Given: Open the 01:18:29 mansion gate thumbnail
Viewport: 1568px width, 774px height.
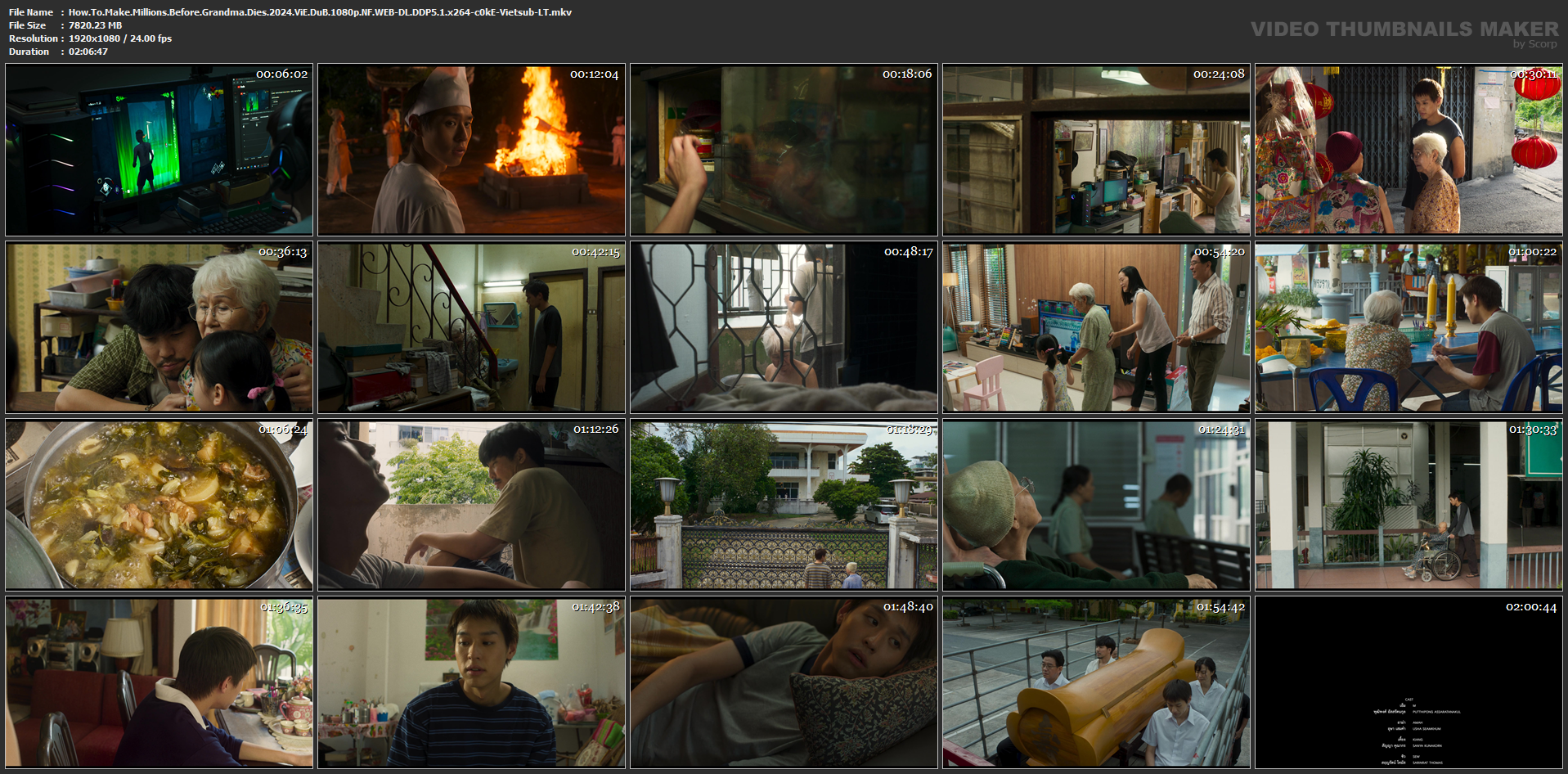Looking at the screenshot, I should 784,505.
